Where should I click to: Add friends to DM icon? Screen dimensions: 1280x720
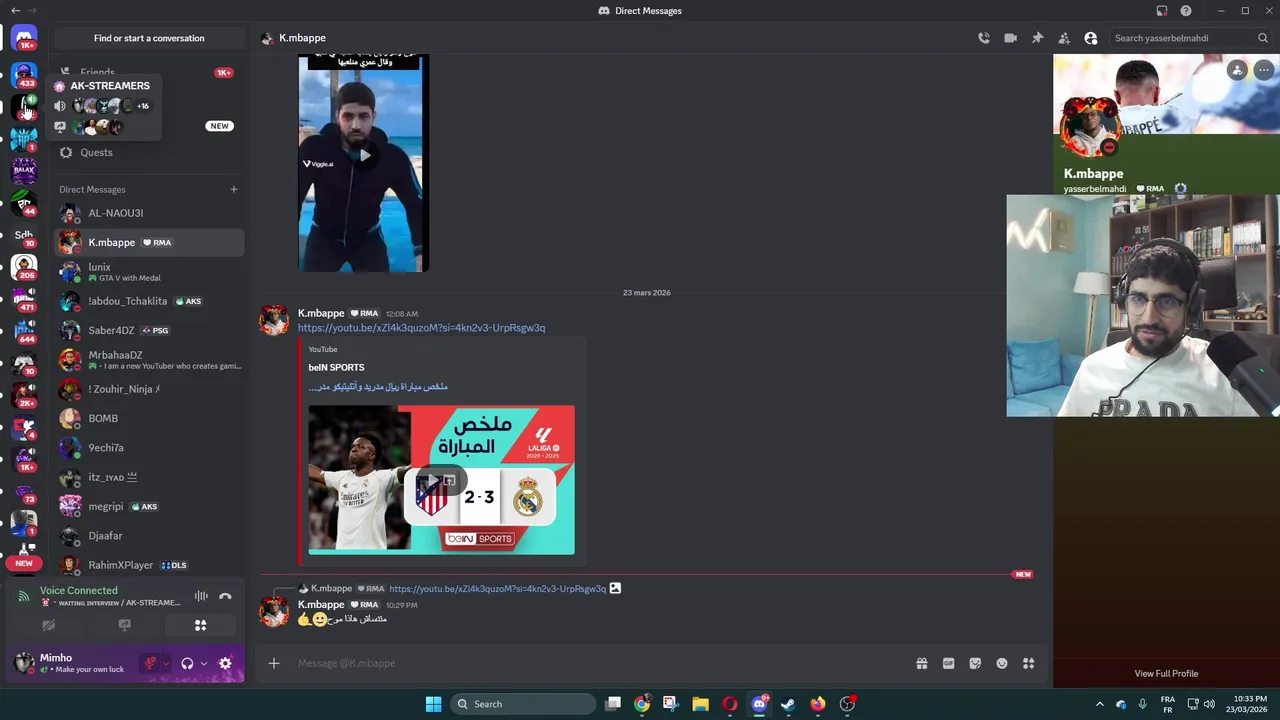[1064, 38]
